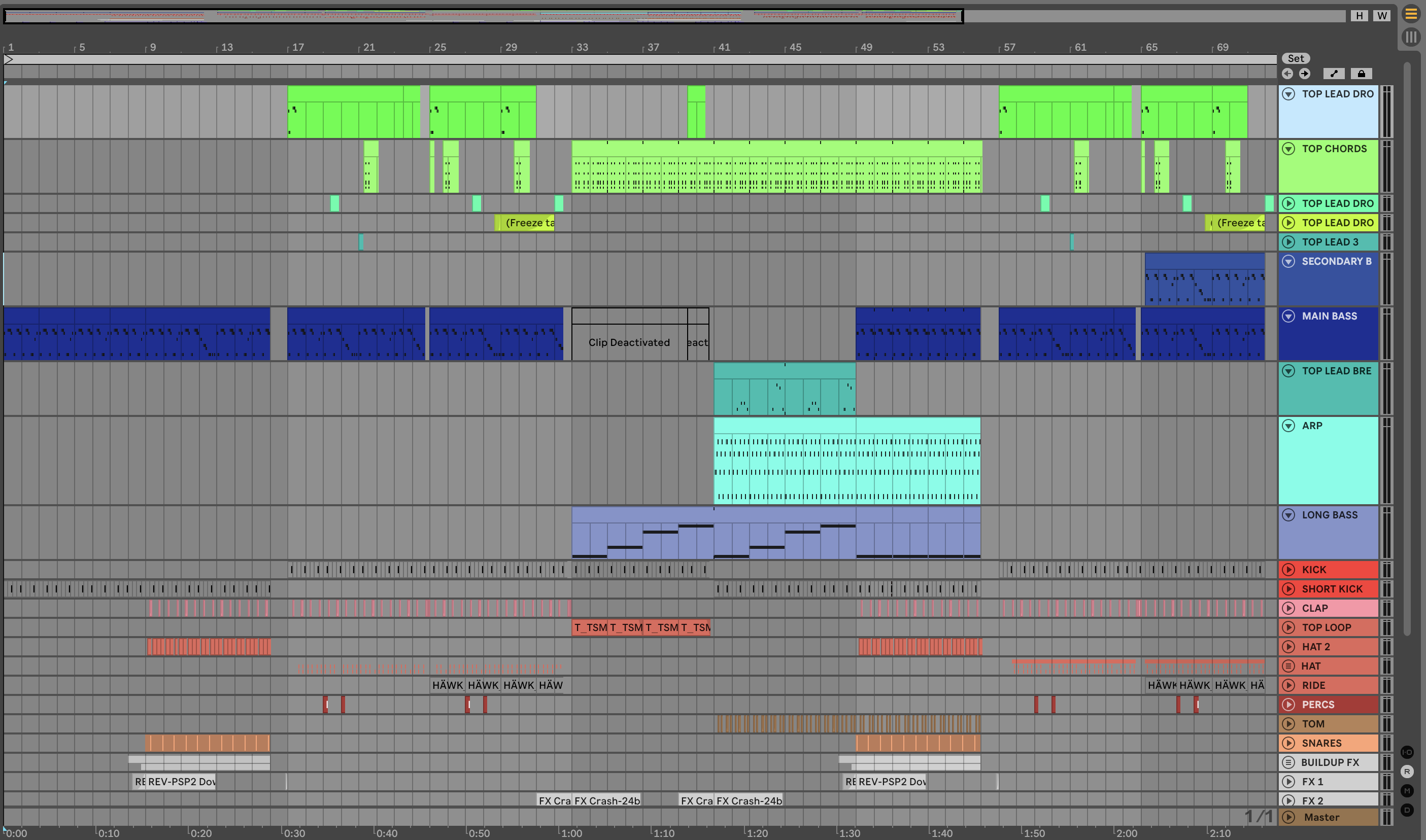Click bar 17 in the beat-time ruler
Viewport: 1426px width, 840px height.
(x=298, y=47)
